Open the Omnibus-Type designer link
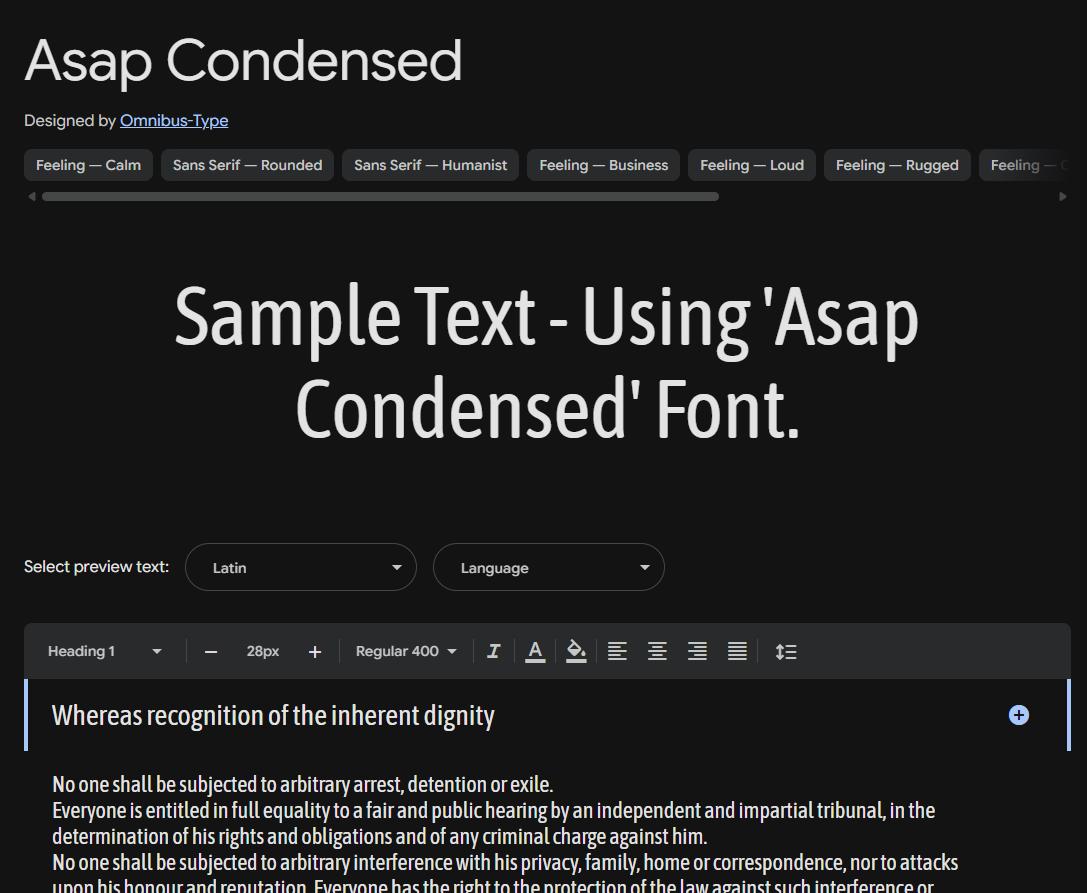Screen dimensions: 1087x893 coord(174,121)
